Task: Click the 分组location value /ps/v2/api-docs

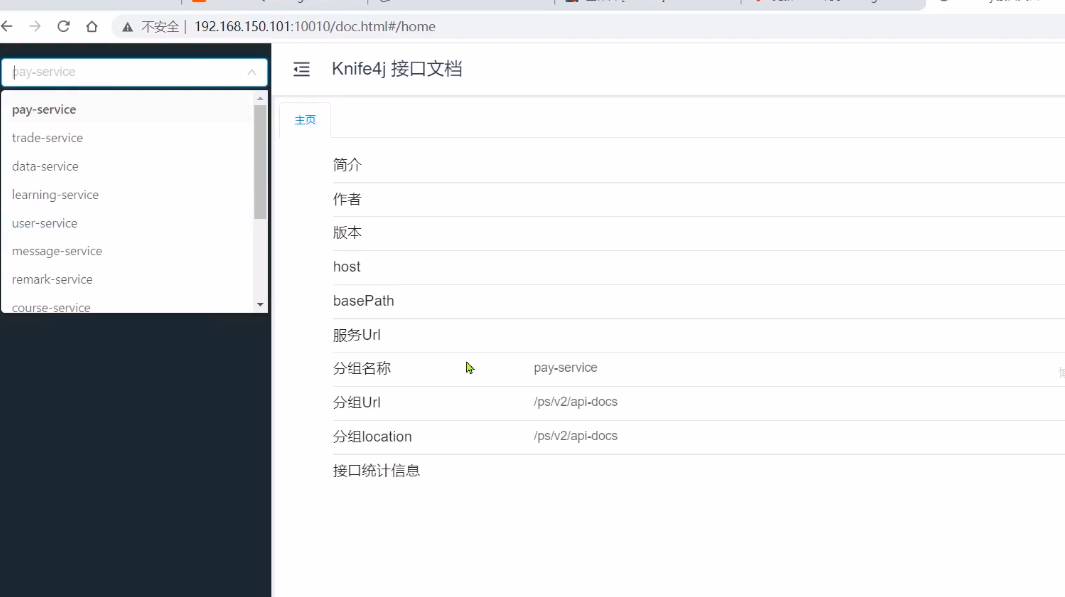Action: [x=575, y=435]
